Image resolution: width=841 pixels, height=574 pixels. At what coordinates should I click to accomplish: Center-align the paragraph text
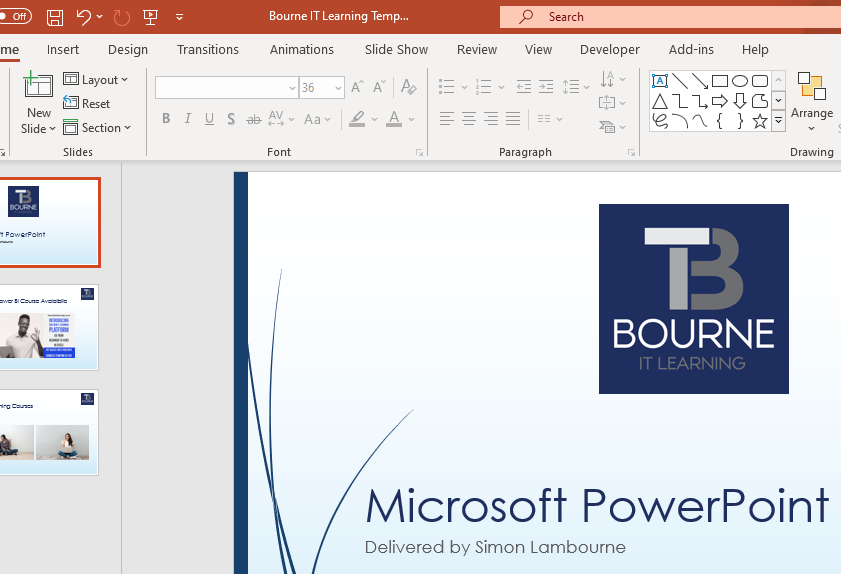[x=469, y=120]
